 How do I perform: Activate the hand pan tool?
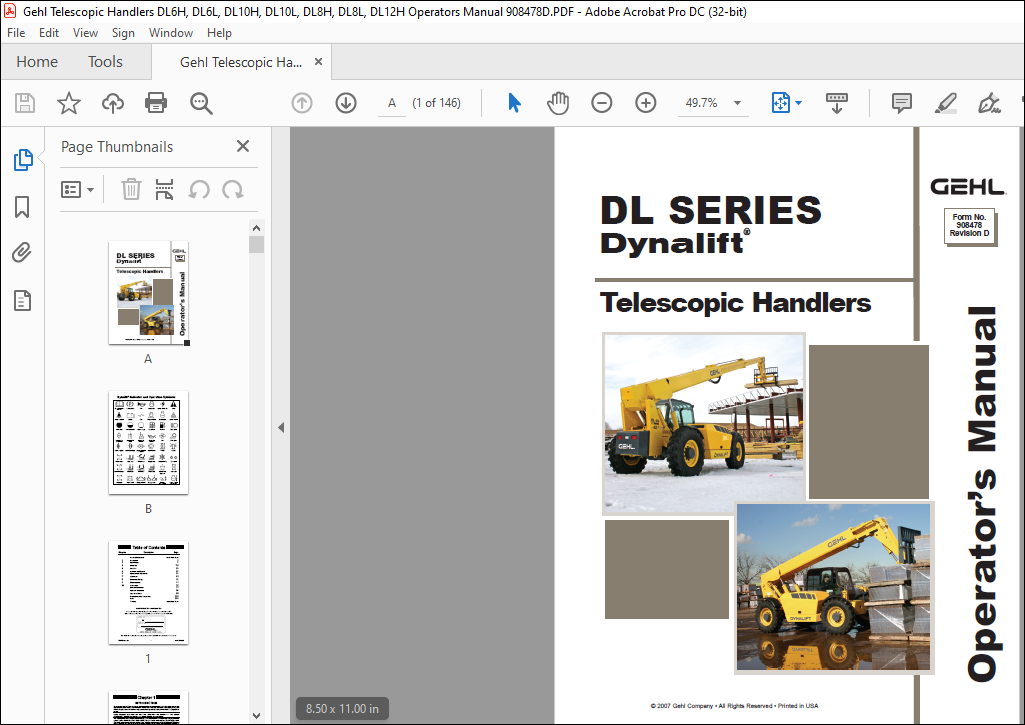[558, 103]
